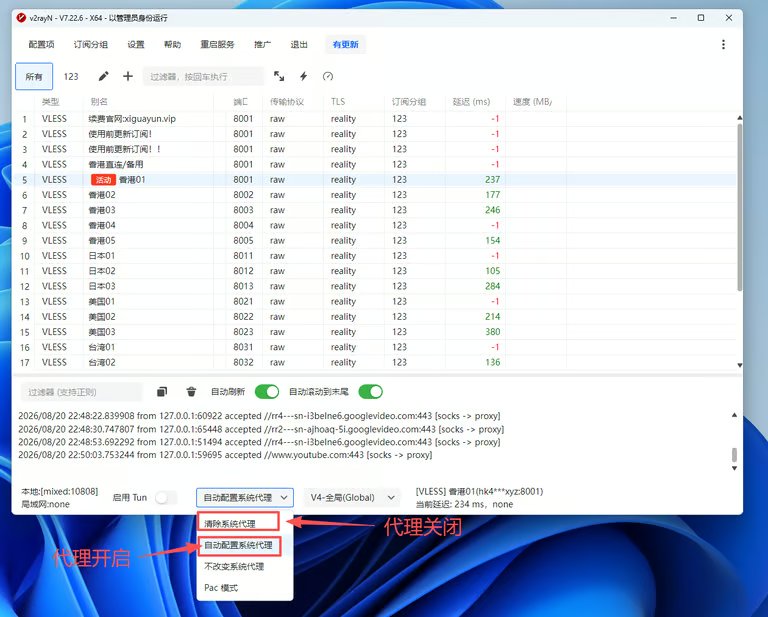Click 退出 to exit the app
This screenshot has width=768, height=617.
point(299,45)
